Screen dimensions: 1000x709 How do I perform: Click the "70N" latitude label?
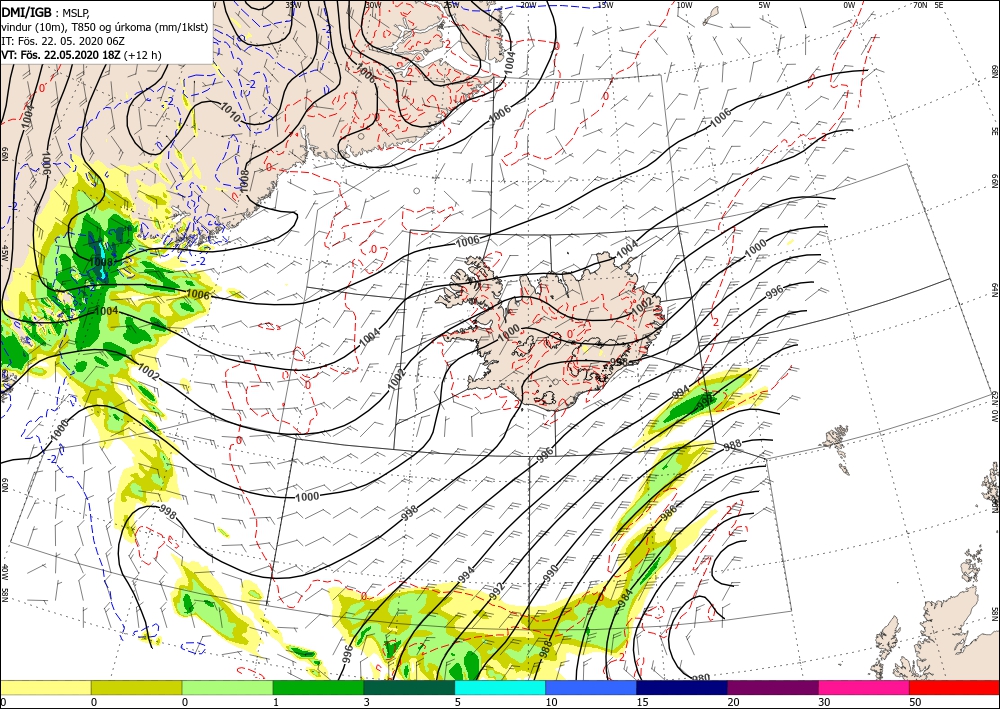click(920, 5)
